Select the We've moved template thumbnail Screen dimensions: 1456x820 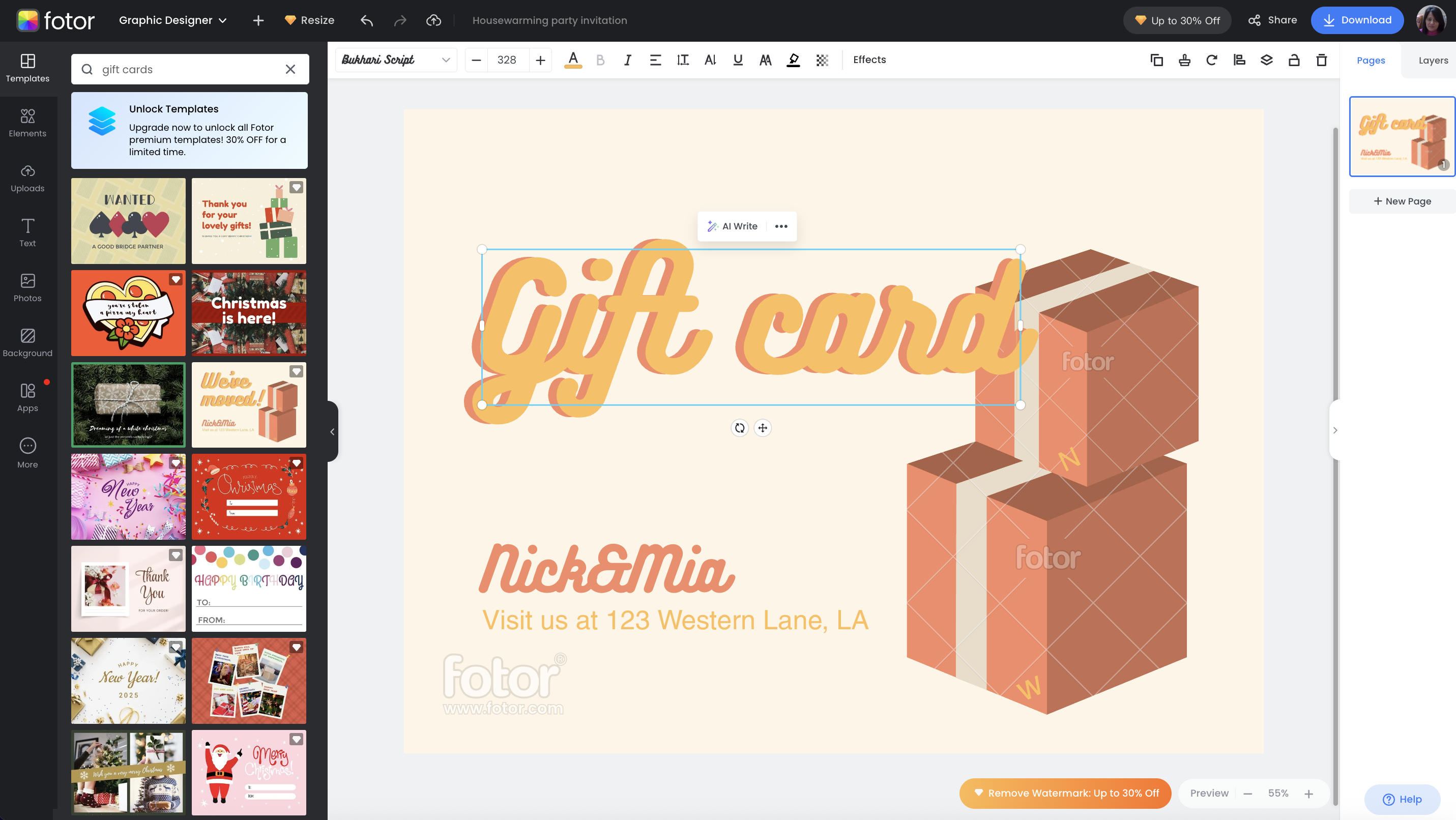249,404
